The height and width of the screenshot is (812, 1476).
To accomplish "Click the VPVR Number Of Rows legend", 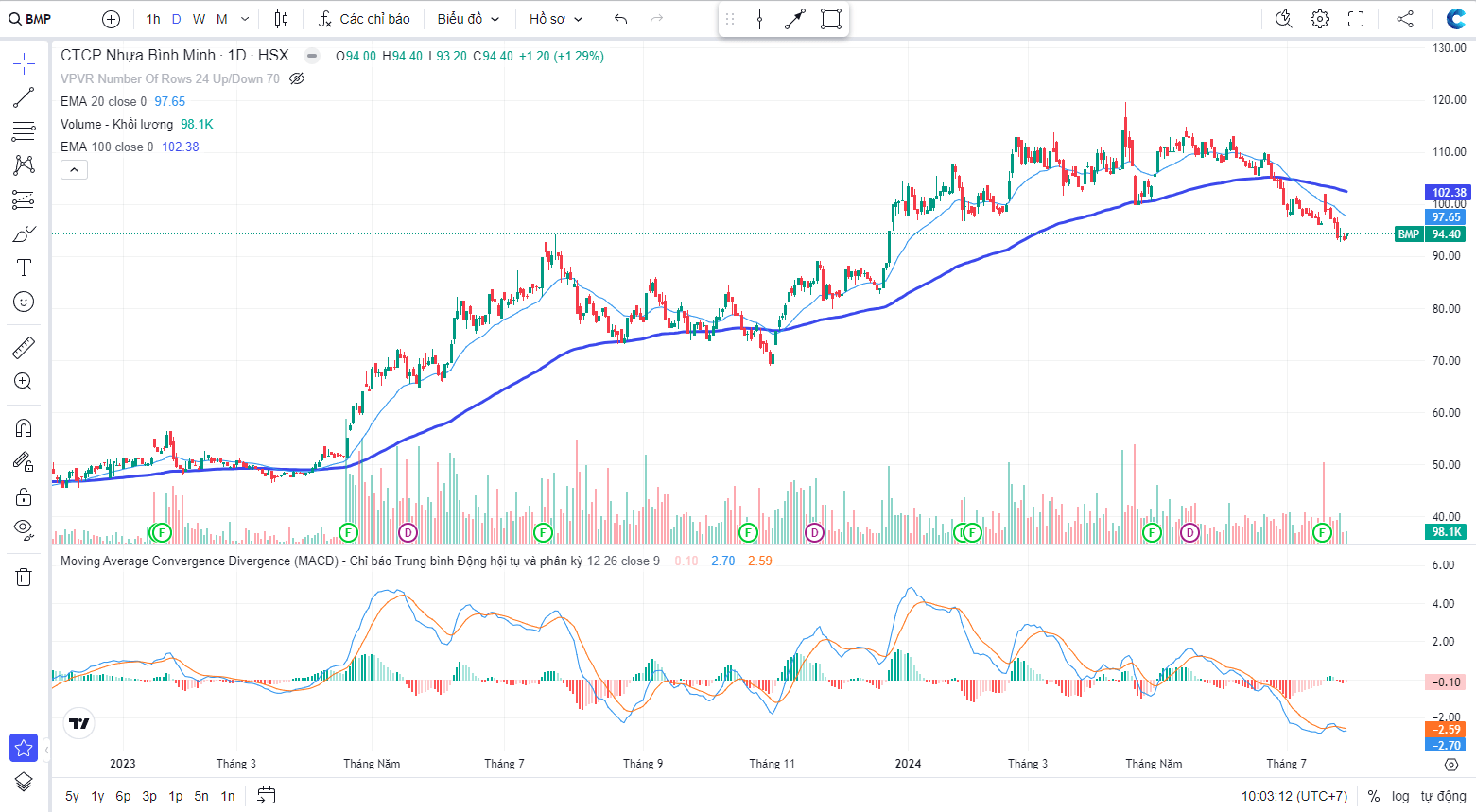I will 170,78.
